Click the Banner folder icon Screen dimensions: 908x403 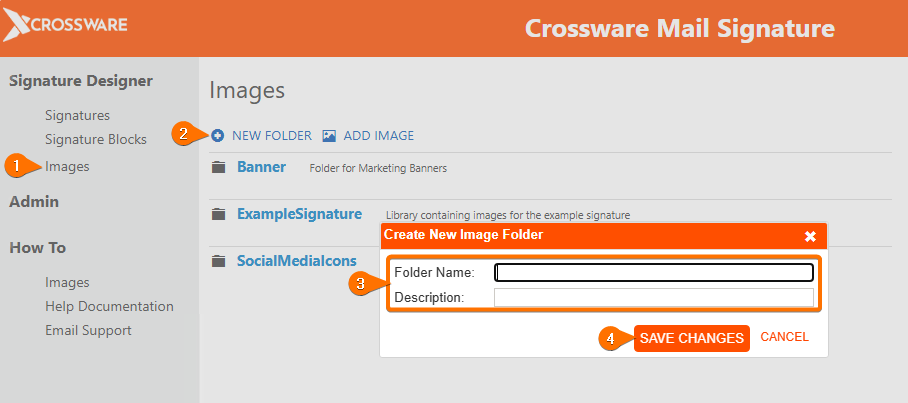[219, 168]
